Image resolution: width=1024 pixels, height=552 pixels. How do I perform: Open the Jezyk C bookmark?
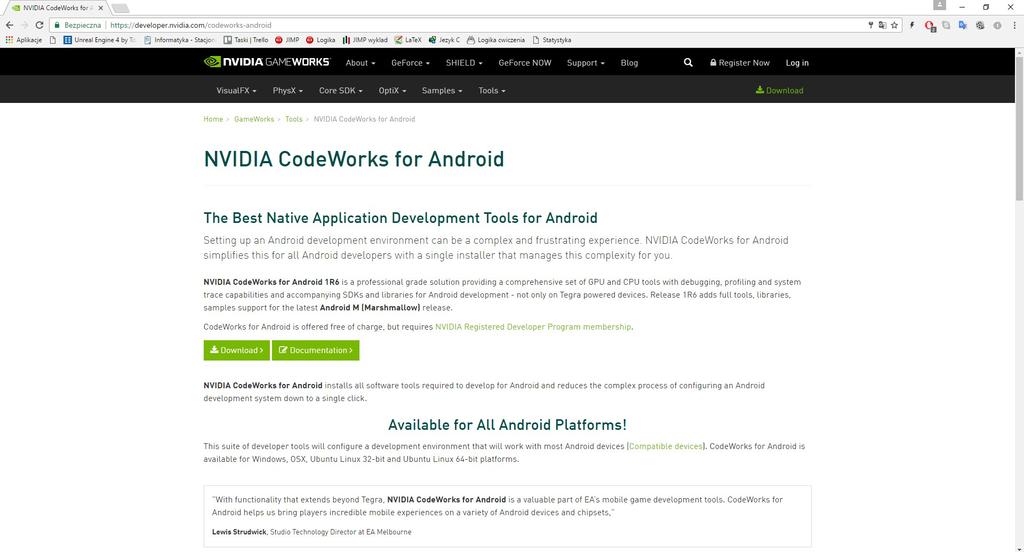click(444, 40)
